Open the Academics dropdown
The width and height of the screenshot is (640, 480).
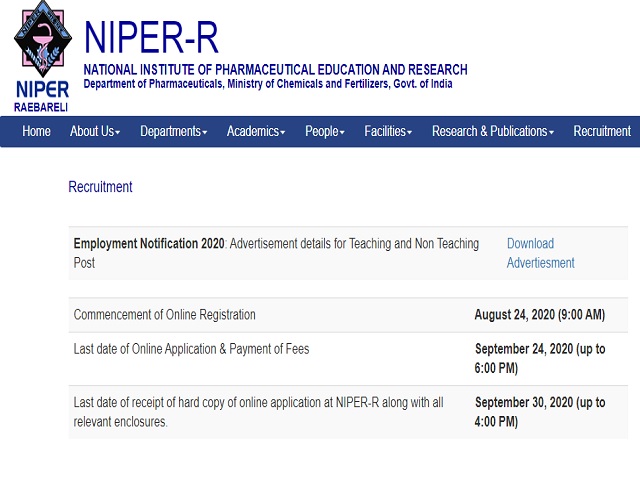[x=256, y=131]
